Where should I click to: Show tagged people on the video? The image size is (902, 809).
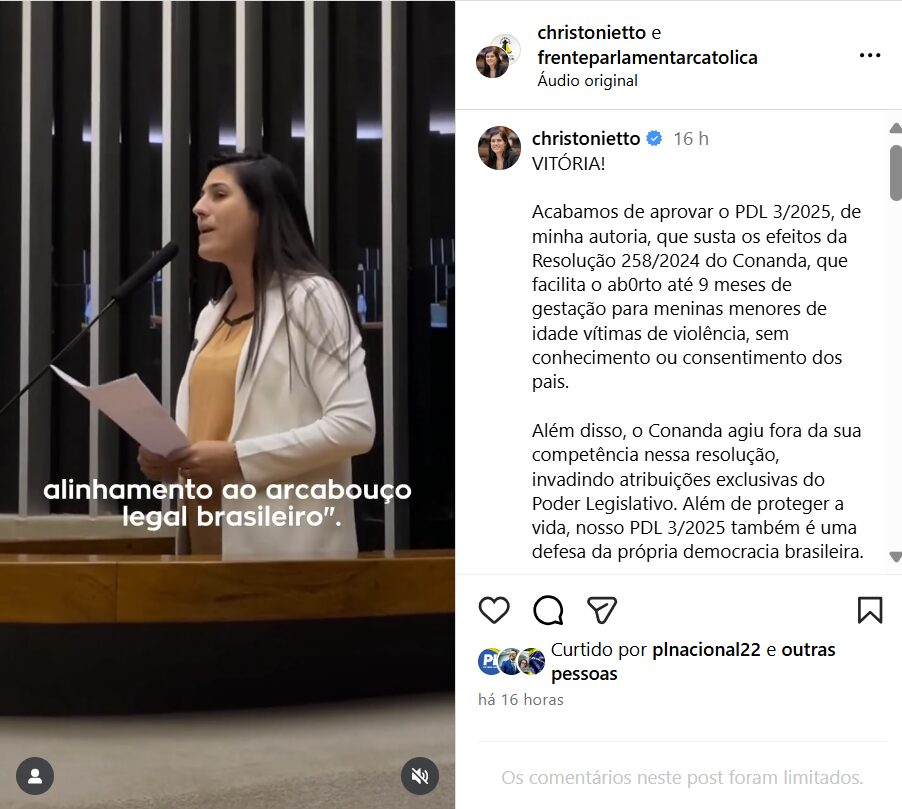(x=35, y=776)
